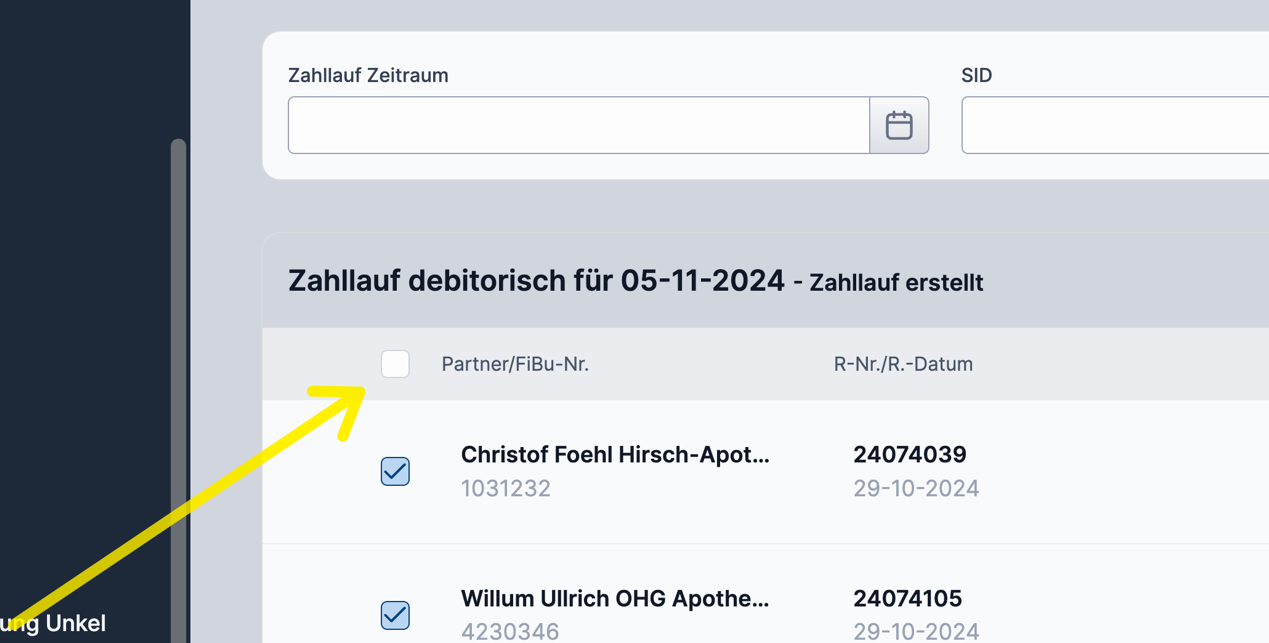Select FiBu number 1031232
This screenshot has height=643, width=1269.
click(506, 488)
